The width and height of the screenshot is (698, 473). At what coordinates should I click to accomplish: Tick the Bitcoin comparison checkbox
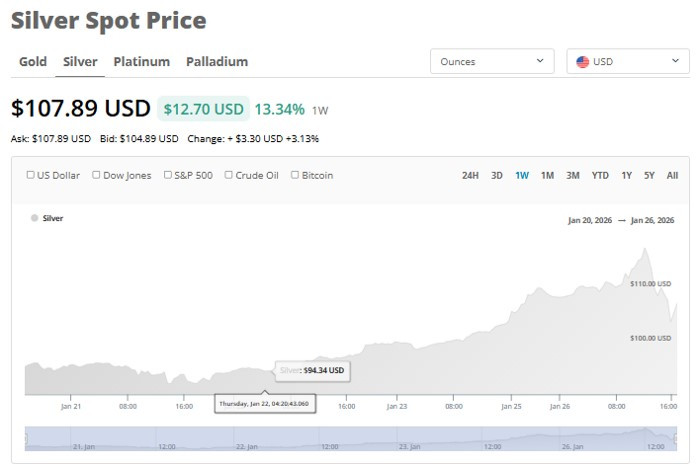click(295, 175)
